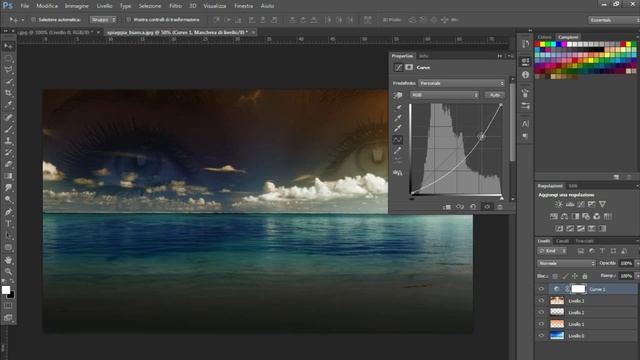The width and height of the screenshot is (640, 360).
Task: Switch to the Colore panel tab
Action: pos(544,37)
